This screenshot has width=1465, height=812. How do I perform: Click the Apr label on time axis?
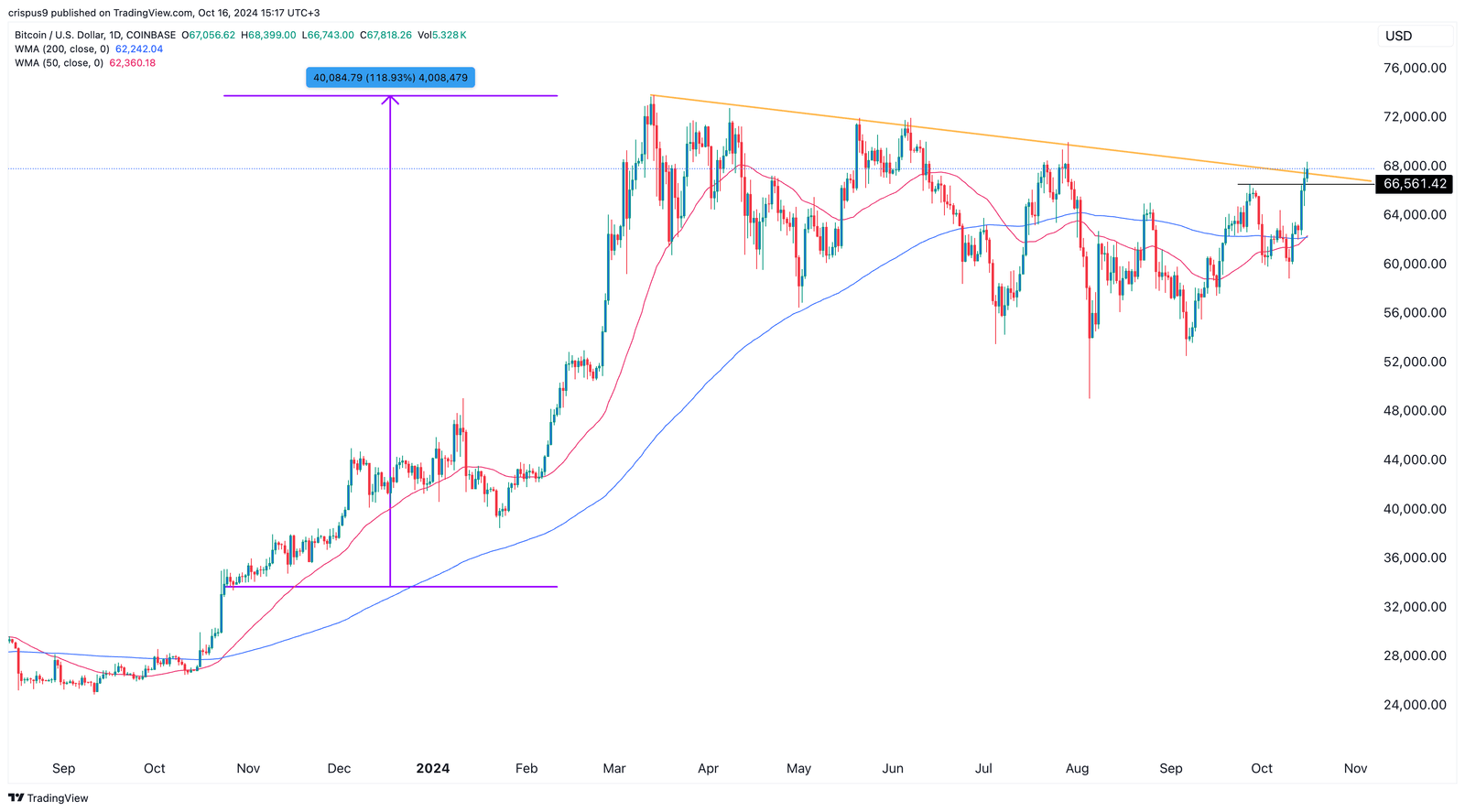coord(709,769)
